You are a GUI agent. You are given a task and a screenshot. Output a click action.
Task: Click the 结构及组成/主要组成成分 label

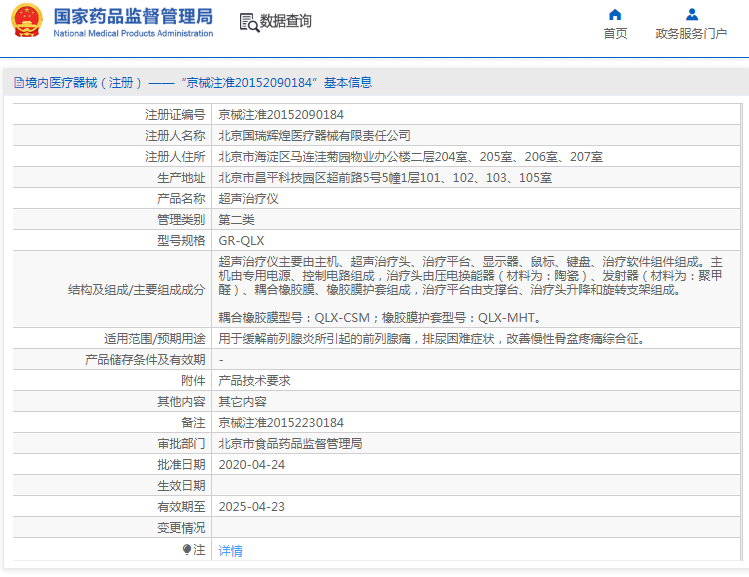[x=137, y=290]
